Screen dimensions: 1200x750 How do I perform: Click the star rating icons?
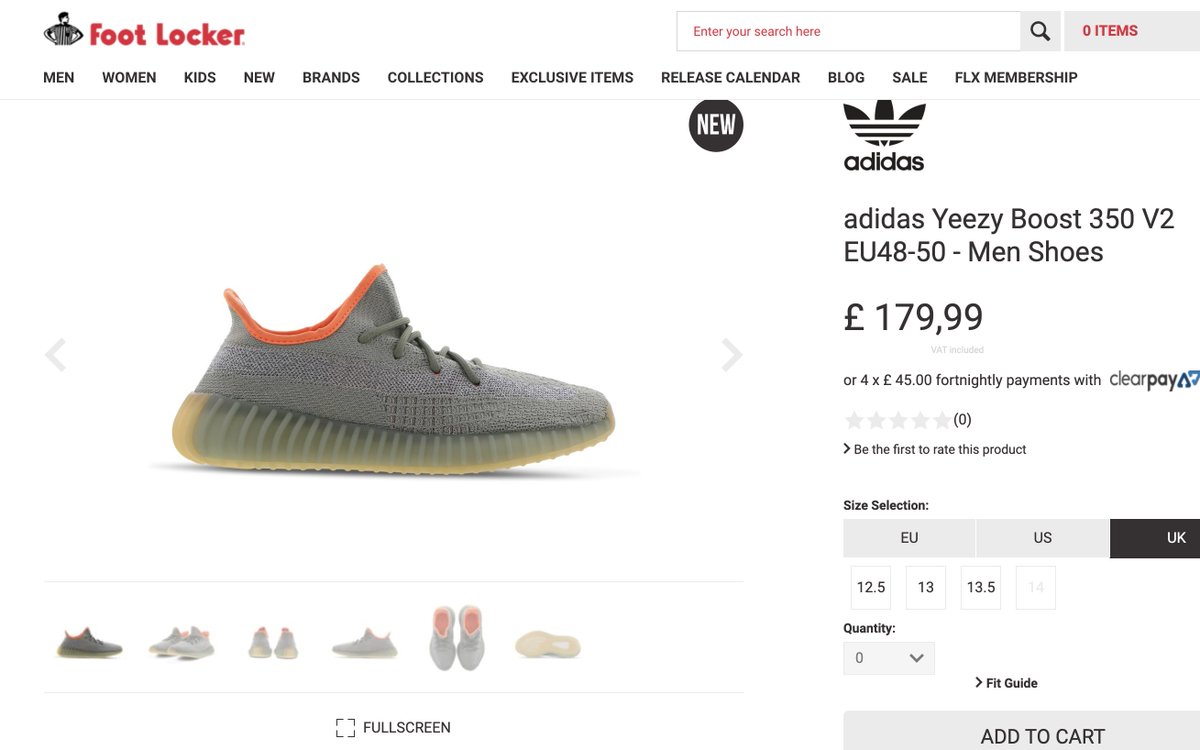tap(898, 420)
